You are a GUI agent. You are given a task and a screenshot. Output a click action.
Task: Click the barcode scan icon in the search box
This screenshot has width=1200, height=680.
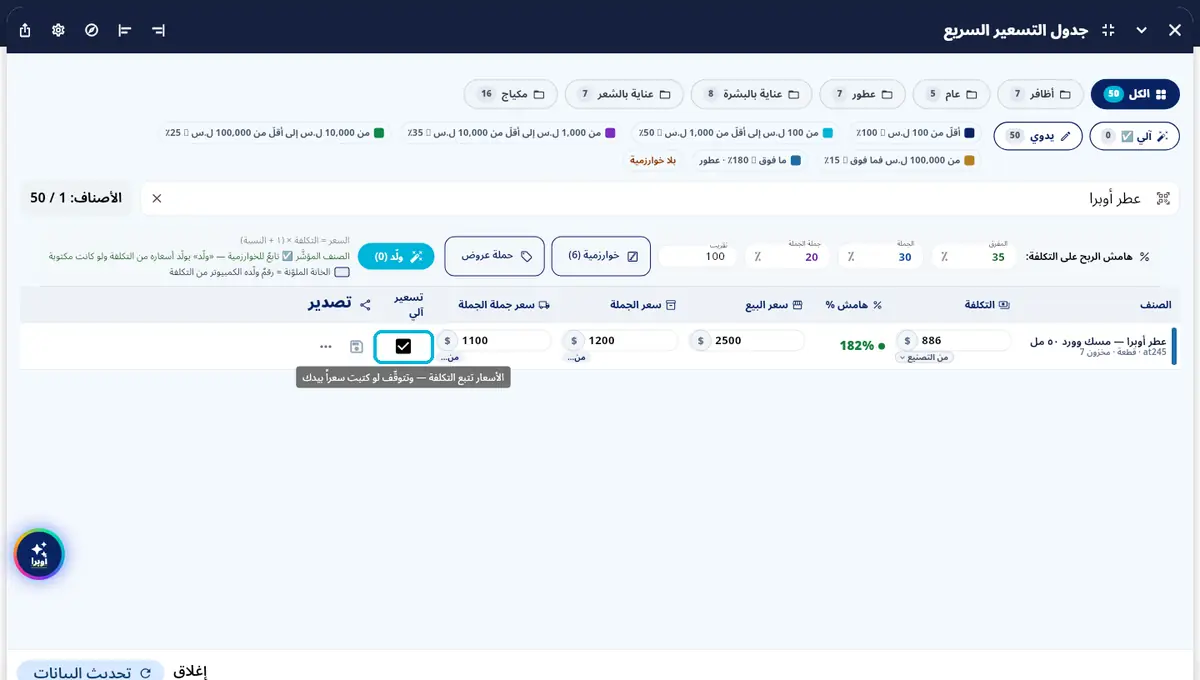coord(1163,198)
